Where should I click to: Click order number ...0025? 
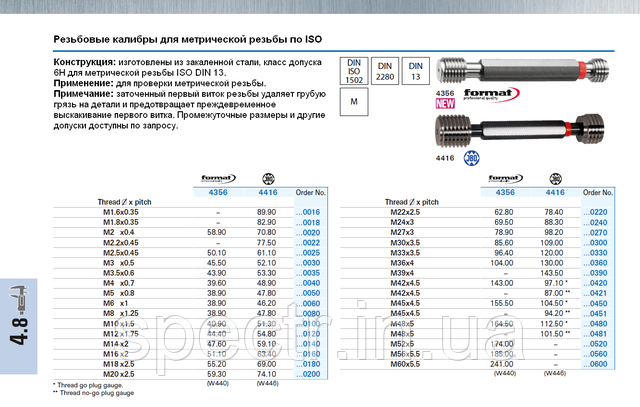[x=308, y=253]
